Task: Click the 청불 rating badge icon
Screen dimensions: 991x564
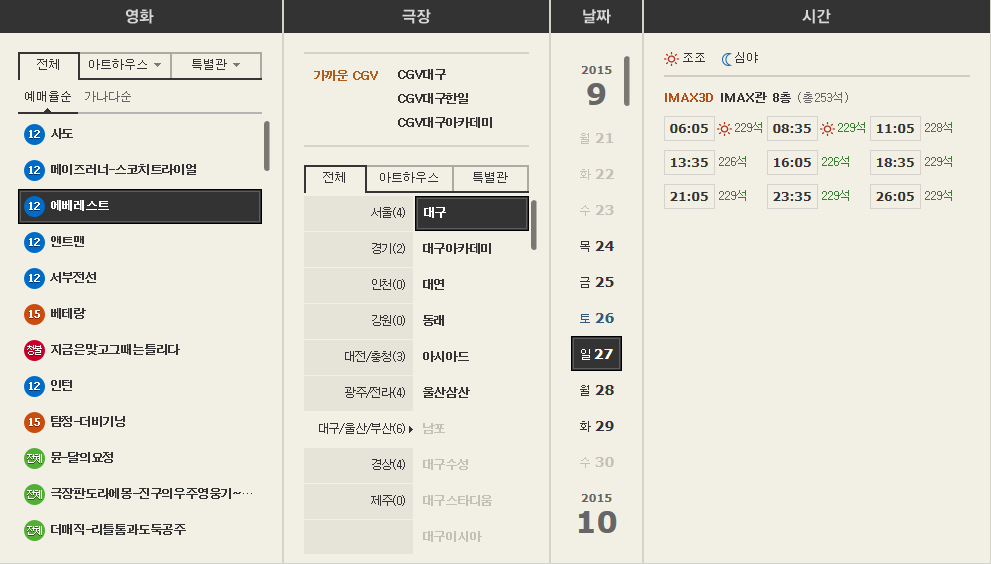Action: coord(34,350)
